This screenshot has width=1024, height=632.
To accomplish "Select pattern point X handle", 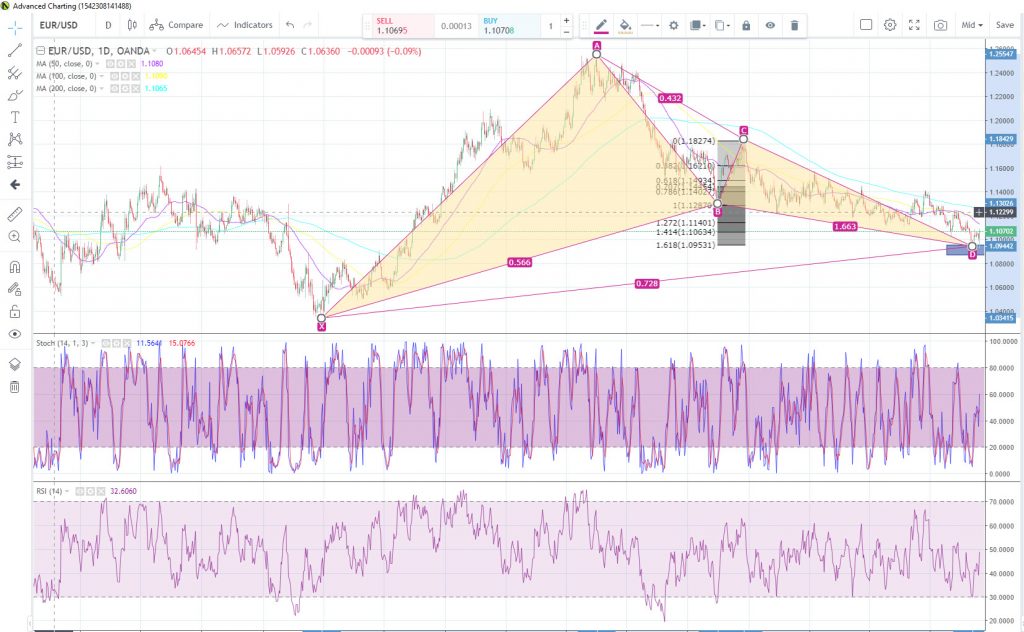I will pyautogui.click(x=321, y=318).
